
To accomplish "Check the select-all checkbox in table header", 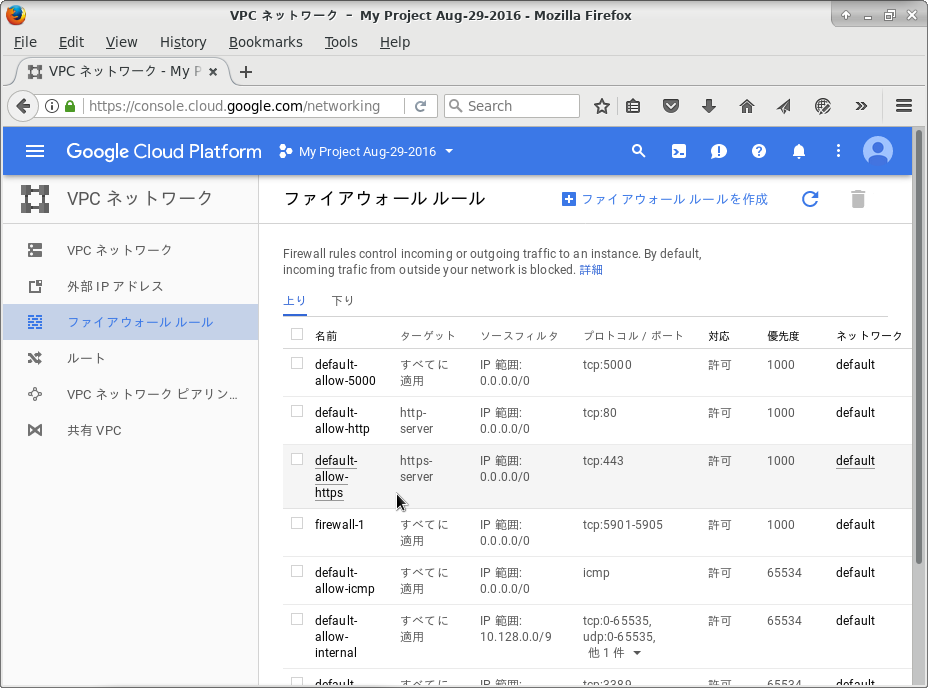I will [296, 334].
